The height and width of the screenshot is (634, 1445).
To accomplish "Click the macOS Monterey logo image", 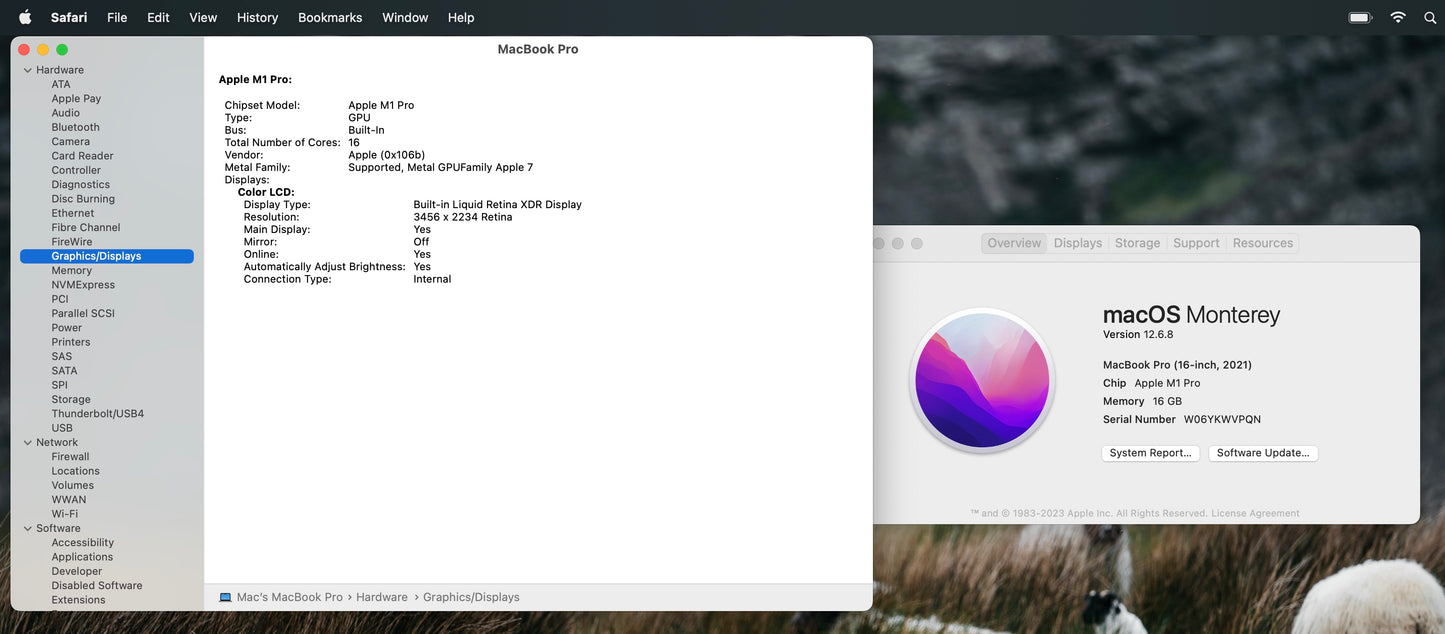I will point(982,381).
